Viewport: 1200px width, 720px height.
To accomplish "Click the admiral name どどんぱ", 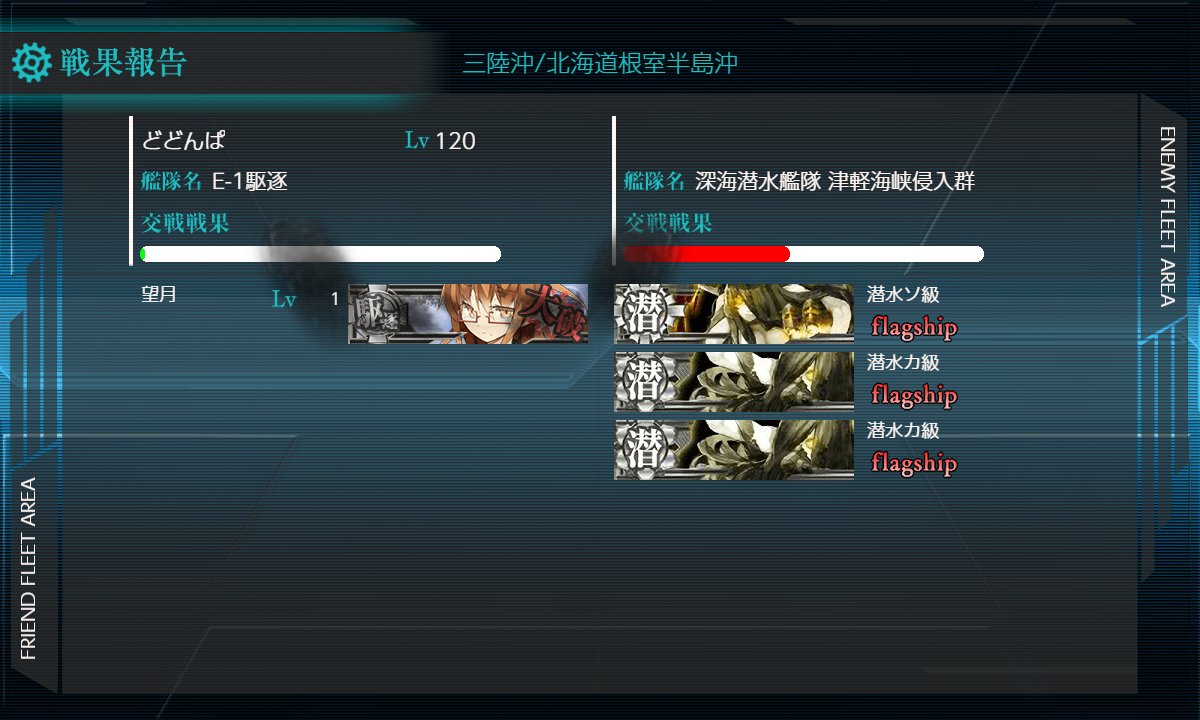I will coord(183,141).
